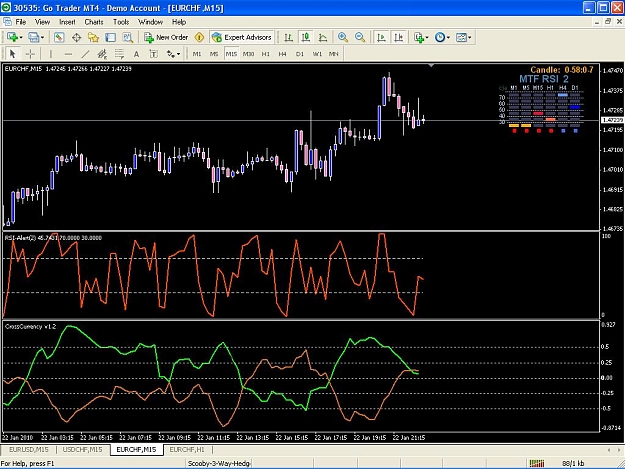Viewport: 625px width, 469px height.
Task: Set timeframe to D1
Action: pos(300,54)
